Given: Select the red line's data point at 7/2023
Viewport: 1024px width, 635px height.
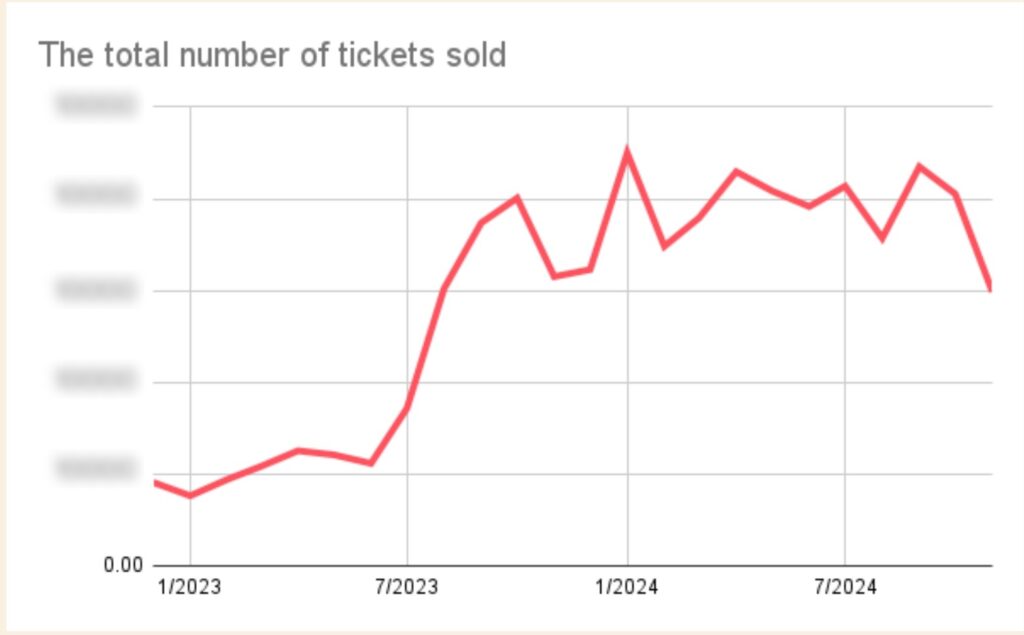Looking at the screenshot, I should tap(407, 407).
